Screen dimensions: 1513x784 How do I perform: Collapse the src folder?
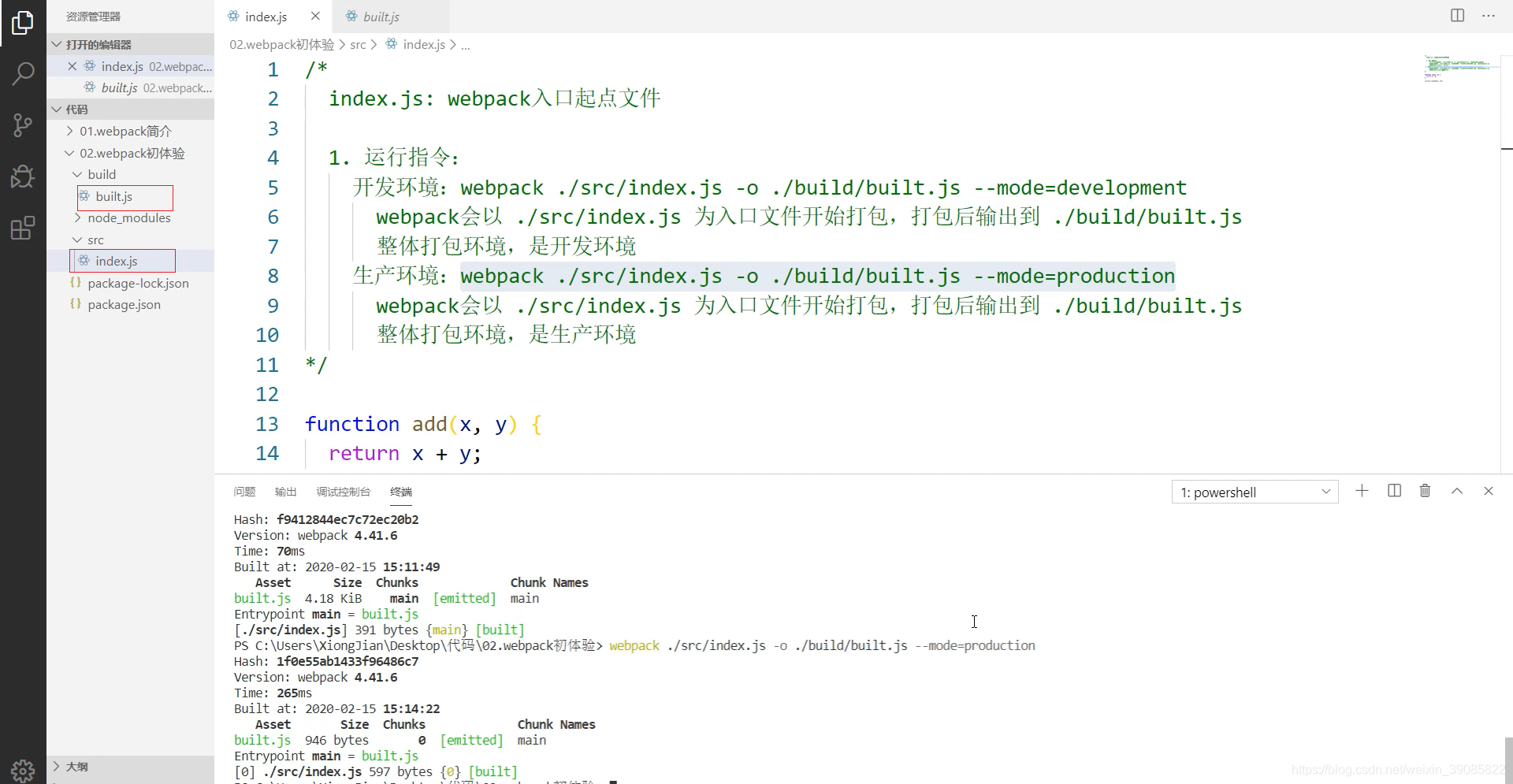[x=130, y=240]
